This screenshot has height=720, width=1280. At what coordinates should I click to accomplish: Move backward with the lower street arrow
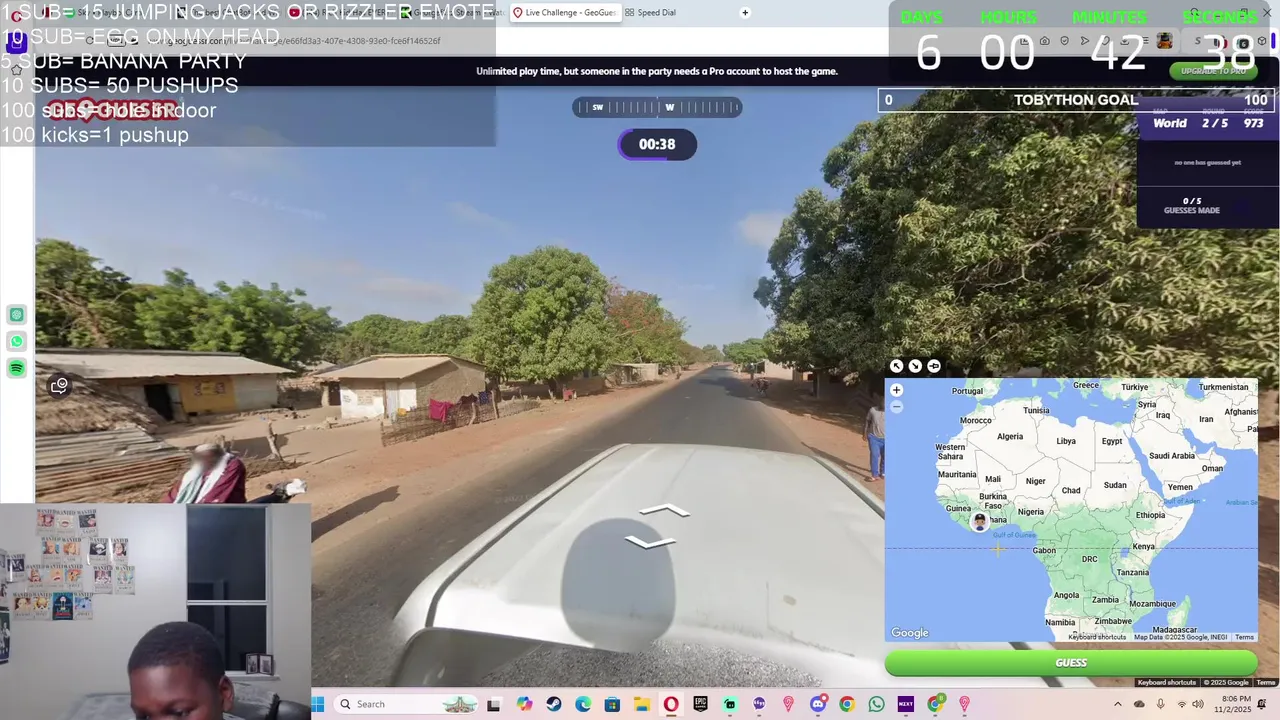tap(651, 542)
